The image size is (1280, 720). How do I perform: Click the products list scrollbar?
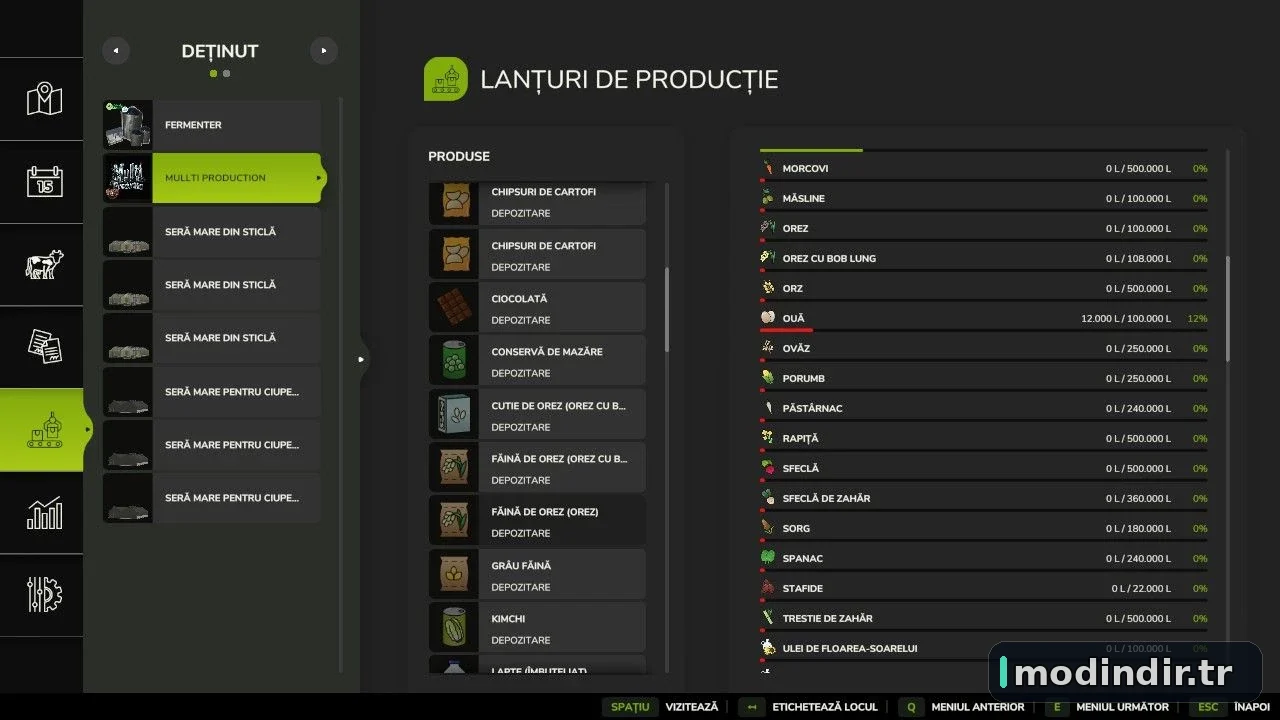click(x=667, y=310)
